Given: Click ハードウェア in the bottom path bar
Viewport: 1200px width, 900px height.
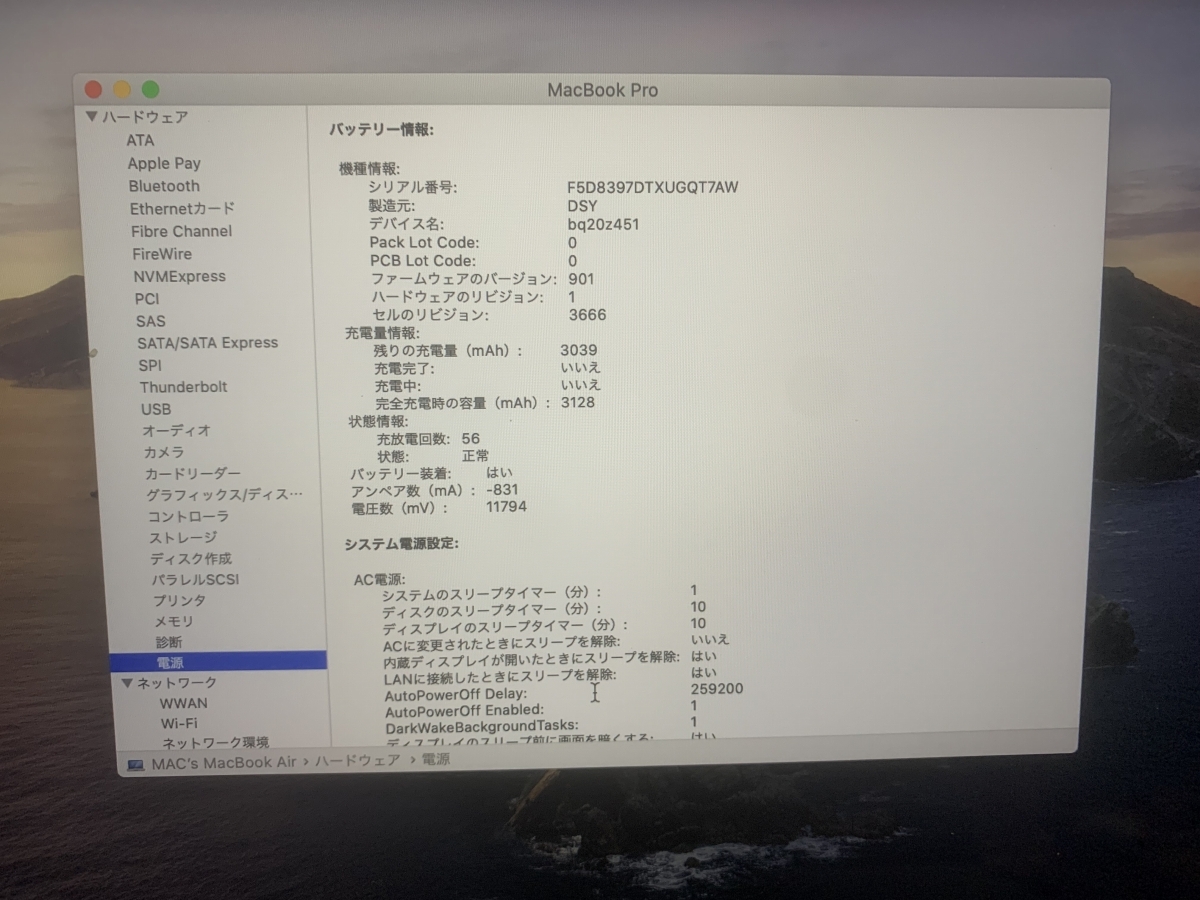Looking at the screenshot, I should click(358, 761).
